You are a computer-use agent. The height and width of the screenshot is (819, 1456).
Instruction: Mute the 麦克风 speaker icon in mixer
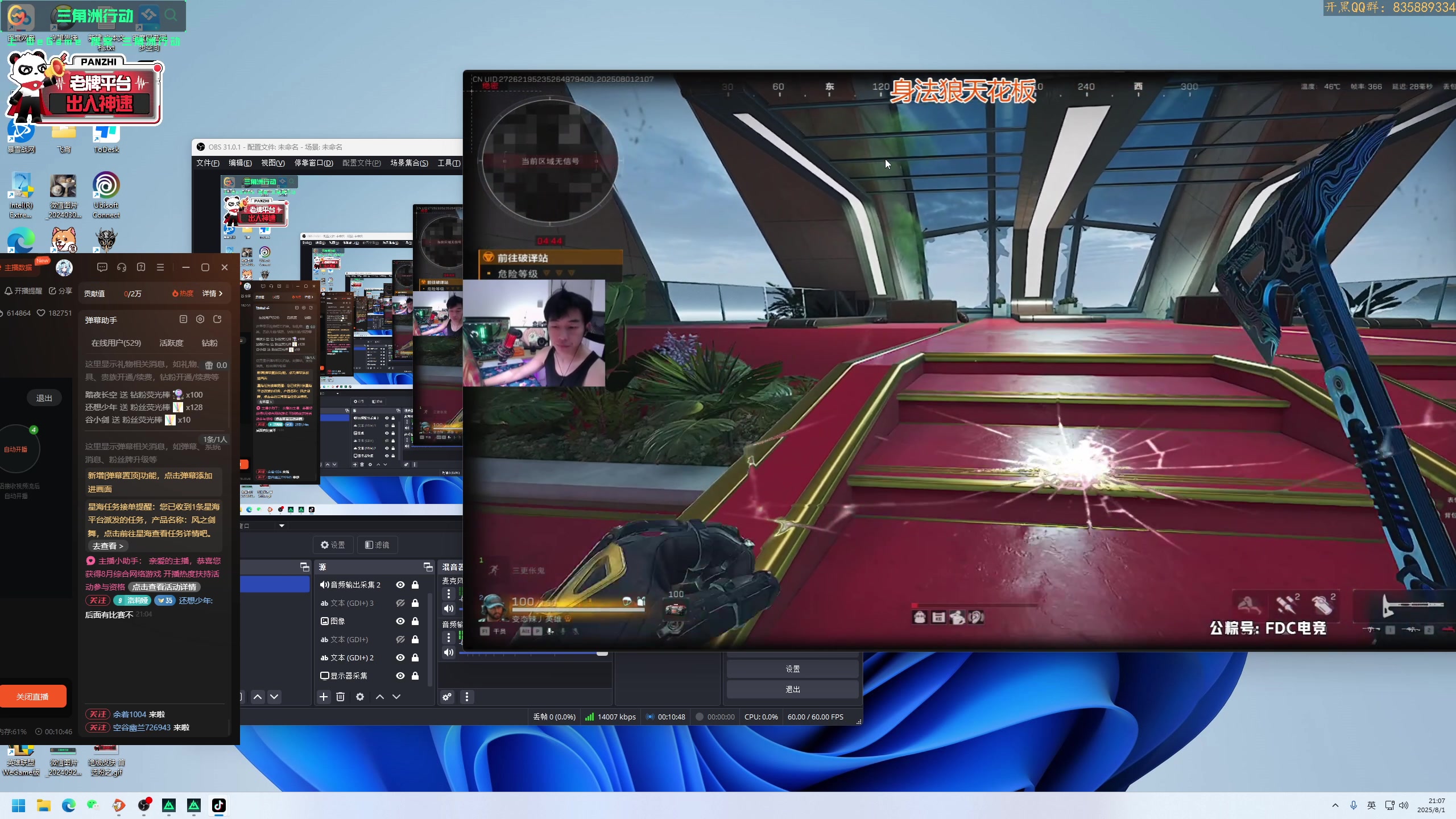click(x=449, y=609)
